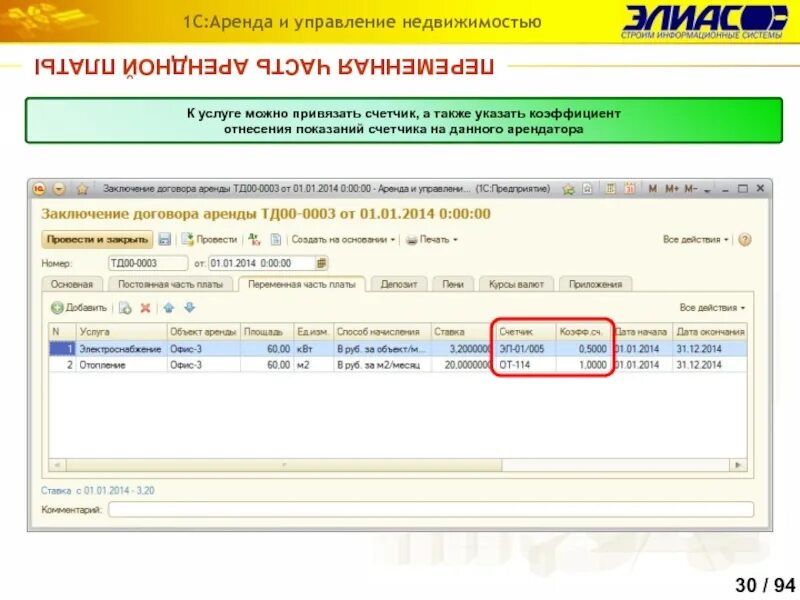Select the 'Переменная часть платы' tab
This screenshot has height=600, width=800.
tap(302, 284)
